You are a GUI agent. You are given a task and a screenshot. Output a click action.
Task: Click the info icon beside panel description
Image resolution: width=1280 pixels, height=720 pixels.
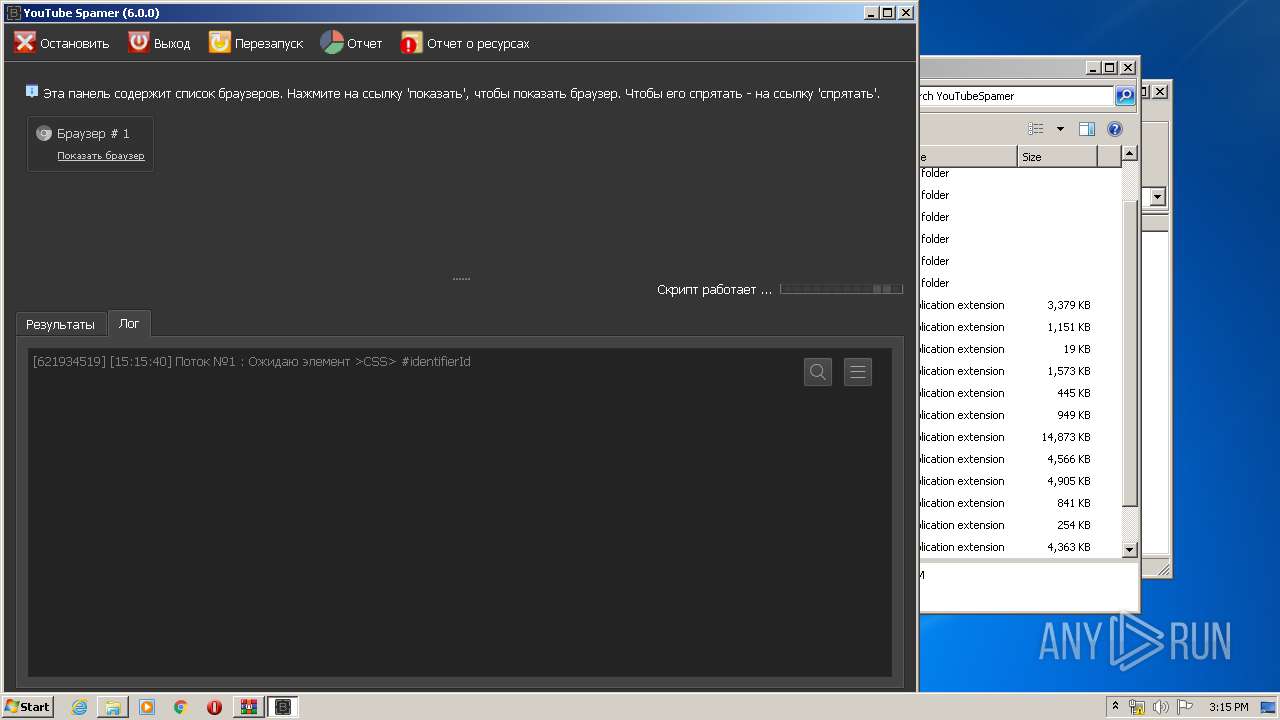tap(32, 91)
